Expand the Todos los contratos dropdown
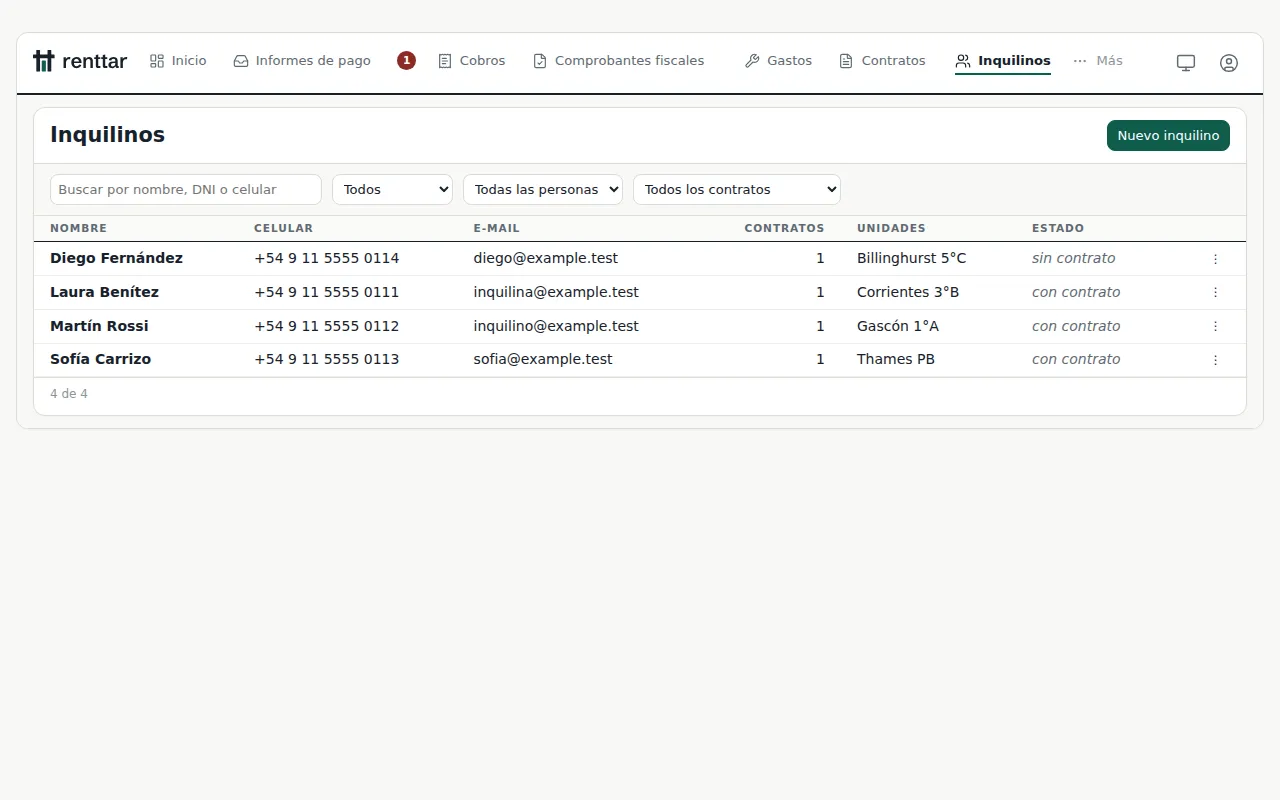The height and width of the screenshot is (800, 1280). click(x=737, y=189)
